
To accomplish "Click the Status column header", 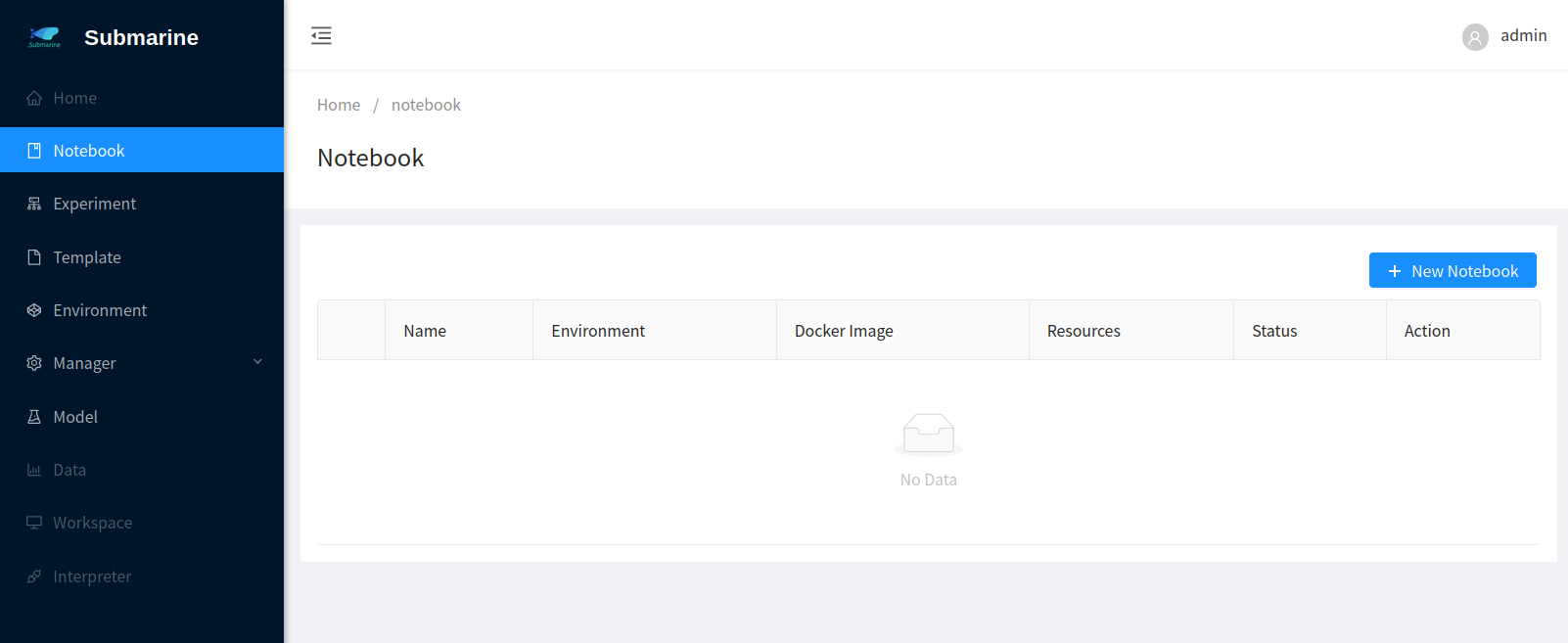I will (1274, 331).
